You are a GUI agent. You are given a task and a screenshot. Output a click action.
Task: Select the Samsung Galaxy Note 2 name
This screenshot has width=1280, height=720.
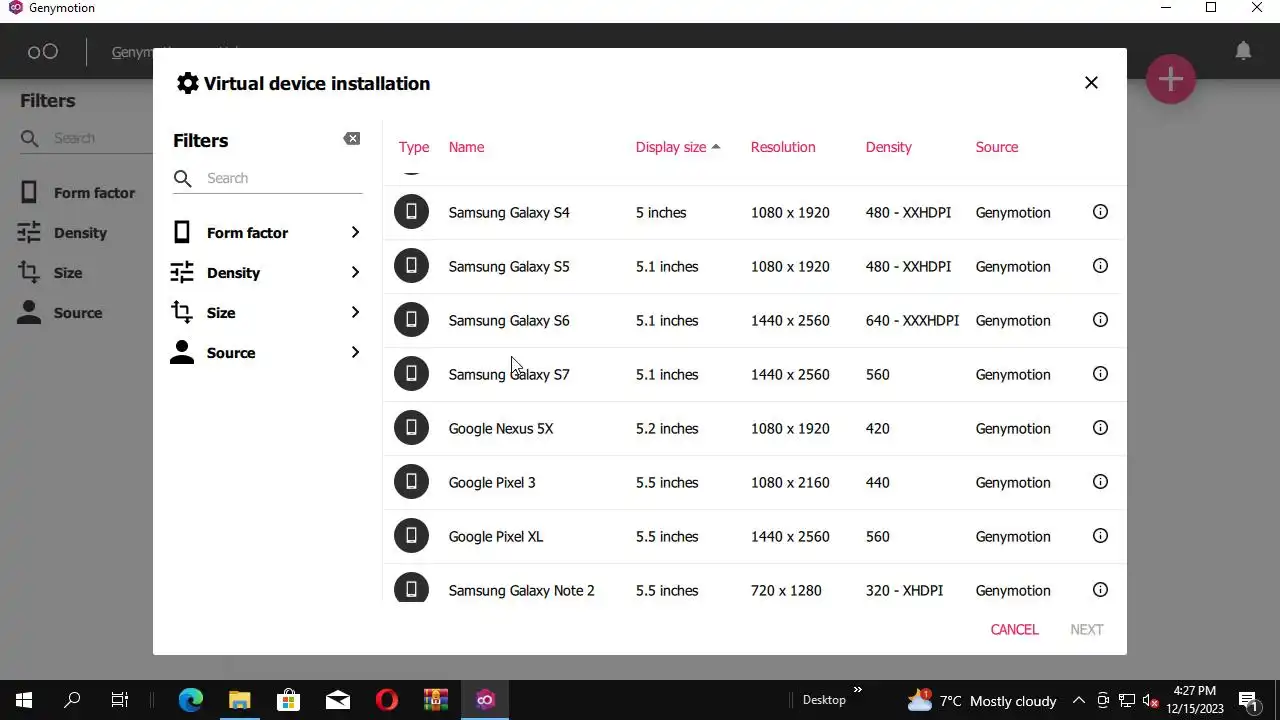(x=521, y=590)
